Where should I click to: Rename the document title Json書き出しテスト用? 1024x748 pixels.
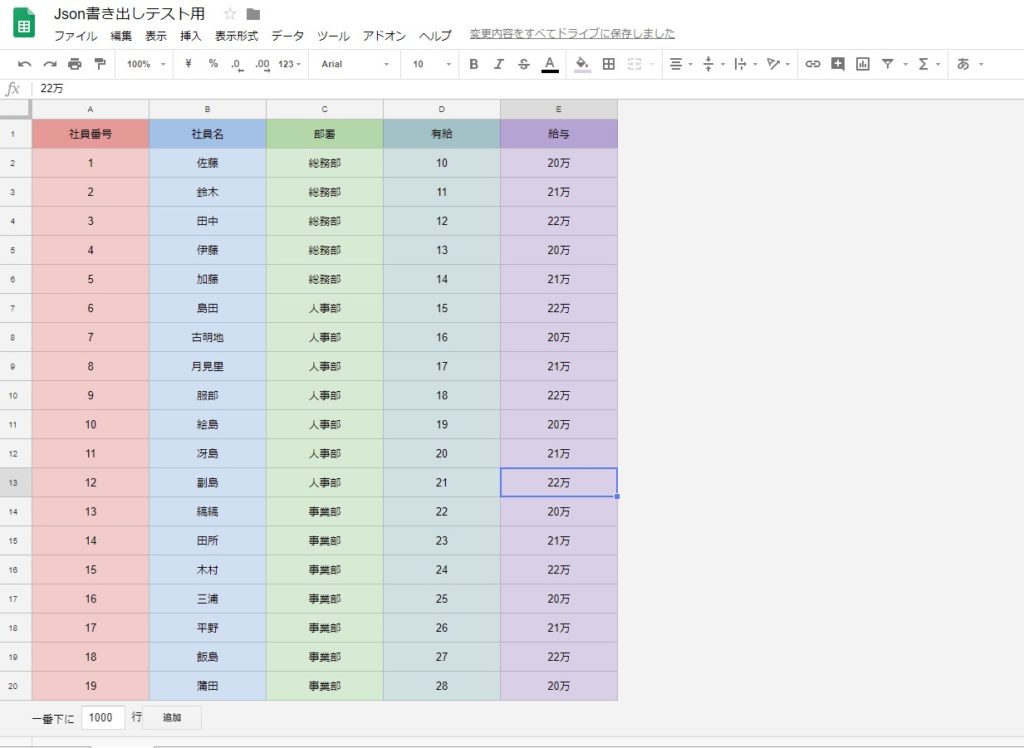(129, 14)
